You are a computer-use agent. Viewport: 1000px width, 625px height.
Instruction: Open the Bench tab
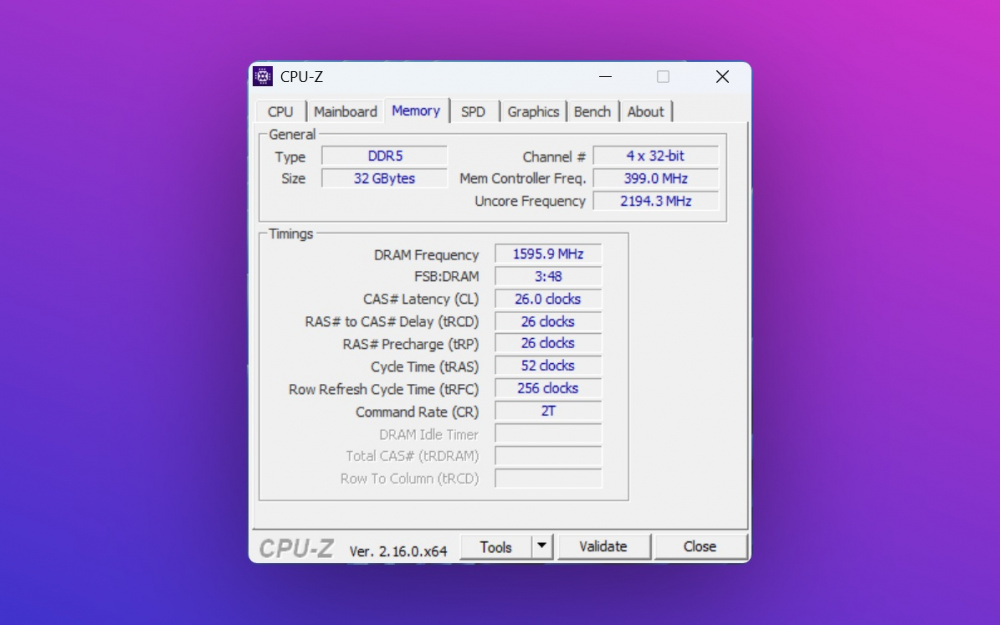(x=592, y=112)
